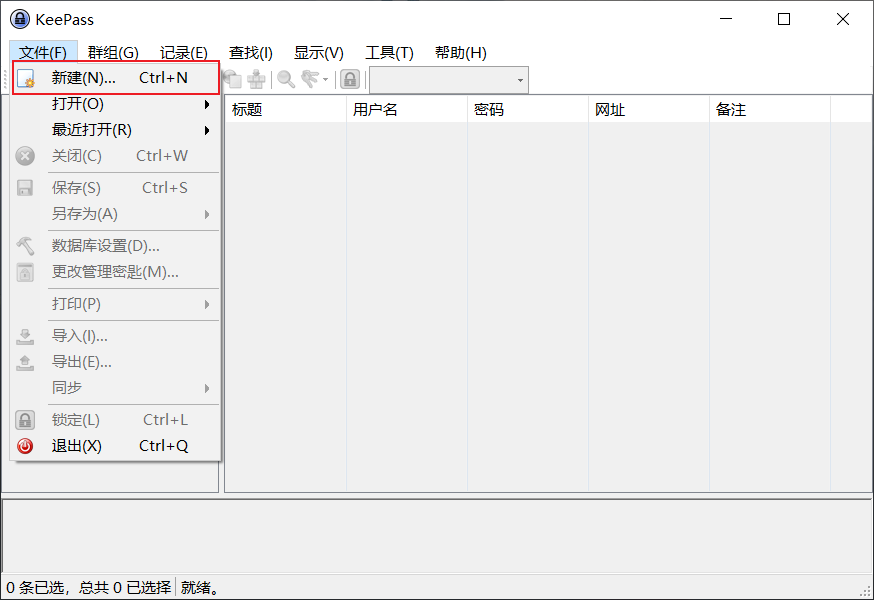This screenshot has height=600, width=874.
Task: Click the magnifier search toolbar icon
Action: 286,79
